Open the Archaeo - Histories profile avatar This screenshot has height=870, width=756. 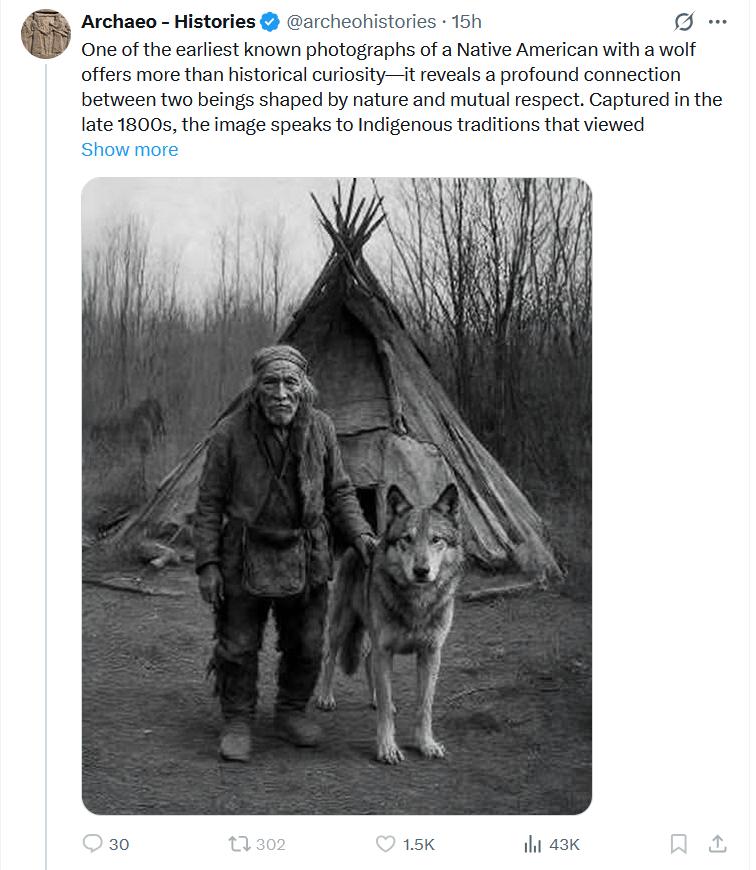pyautogui.click(x=45, y=34)
